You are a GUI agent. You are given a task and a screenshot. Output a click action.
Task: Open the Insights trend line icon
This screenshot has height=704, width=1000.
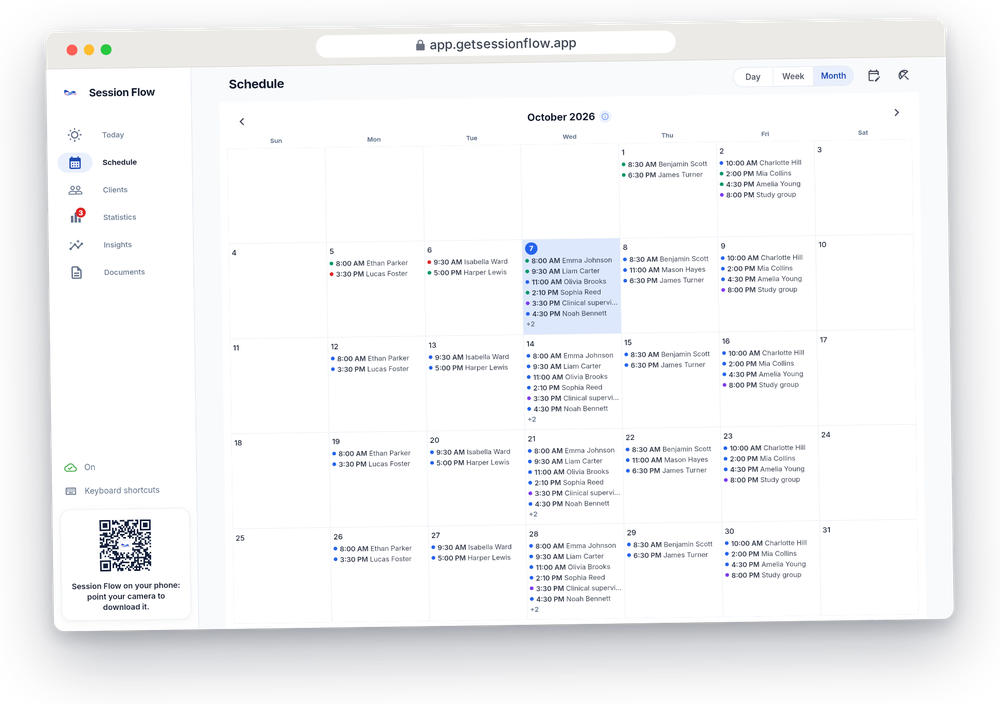tap(76, 245)
